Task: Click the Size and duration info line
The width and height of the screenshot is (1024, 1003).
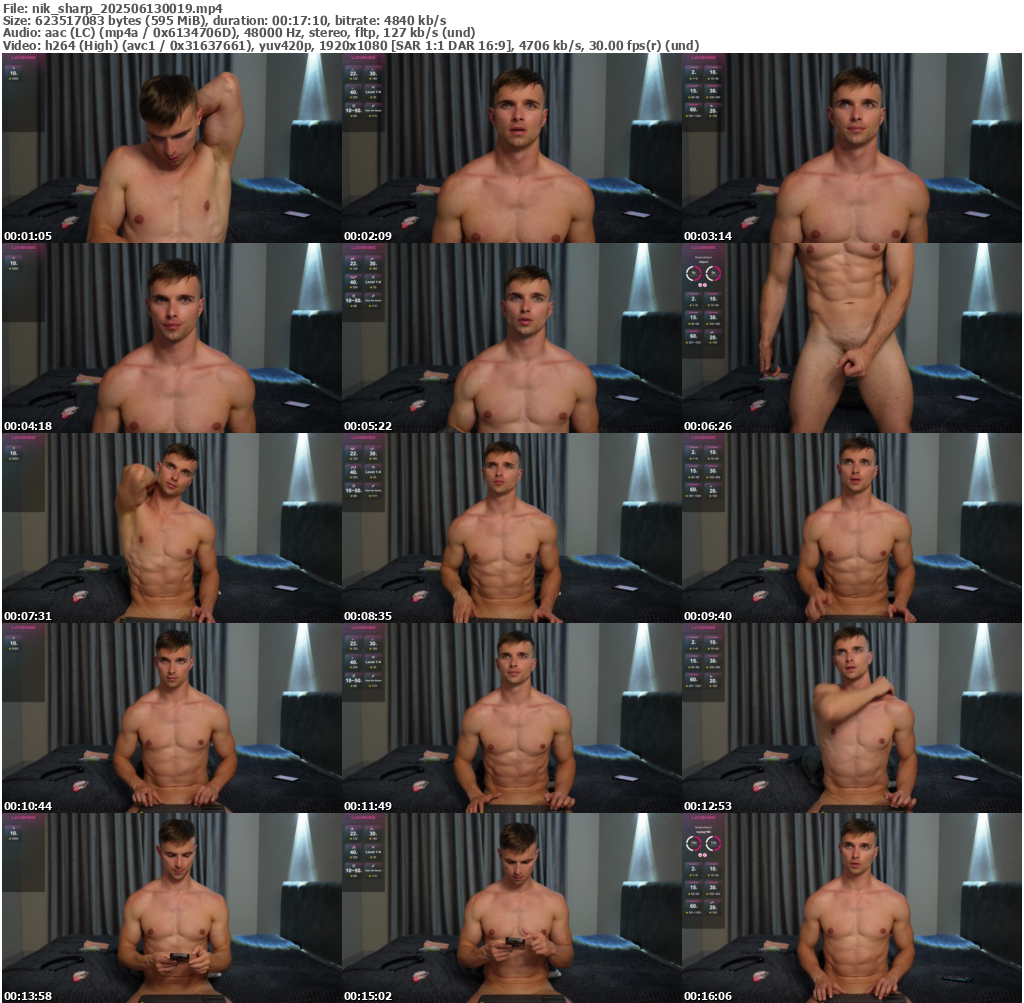Action: click(x=225, y=20)
